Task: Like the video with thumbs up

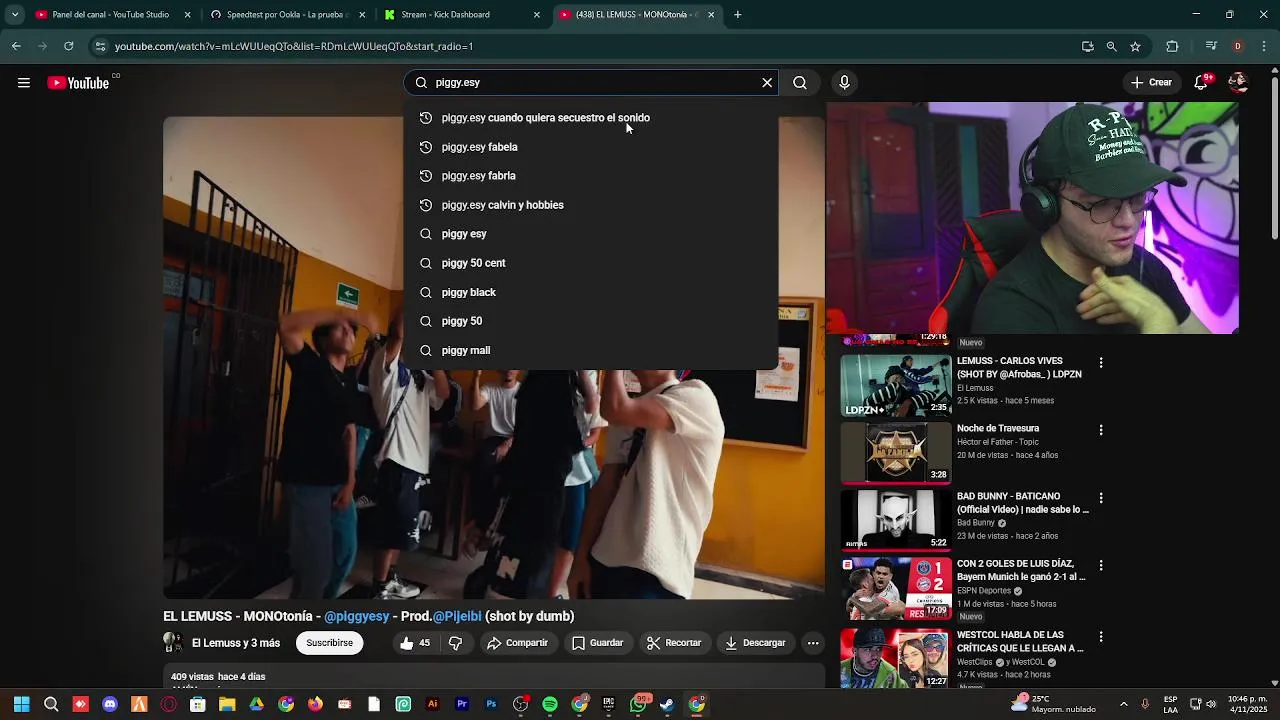Action: [x=415, y=643]
